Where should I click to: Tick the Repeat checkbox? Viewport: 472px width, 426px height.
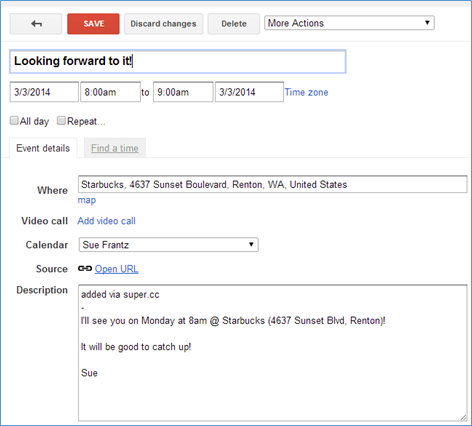(x=61, y=120)
